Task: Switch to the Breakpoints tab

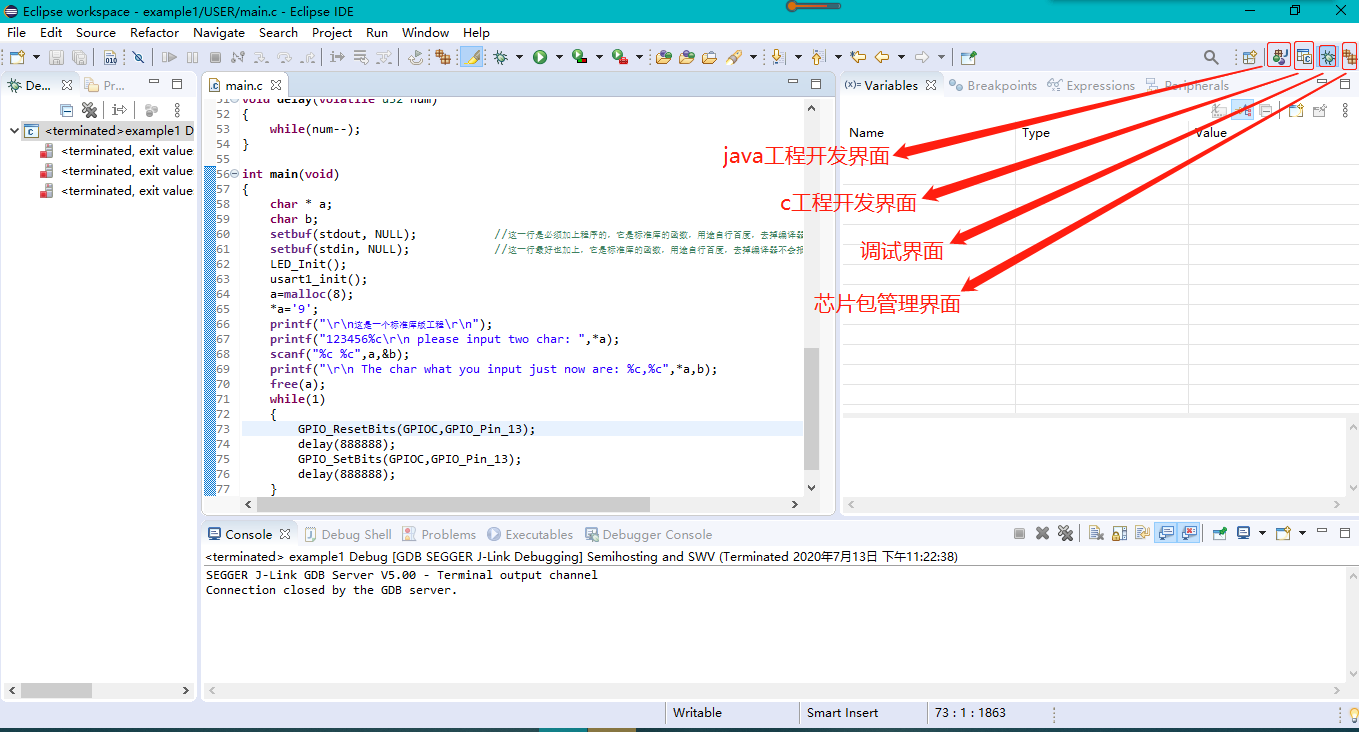Action: click(x=993, y=85)
